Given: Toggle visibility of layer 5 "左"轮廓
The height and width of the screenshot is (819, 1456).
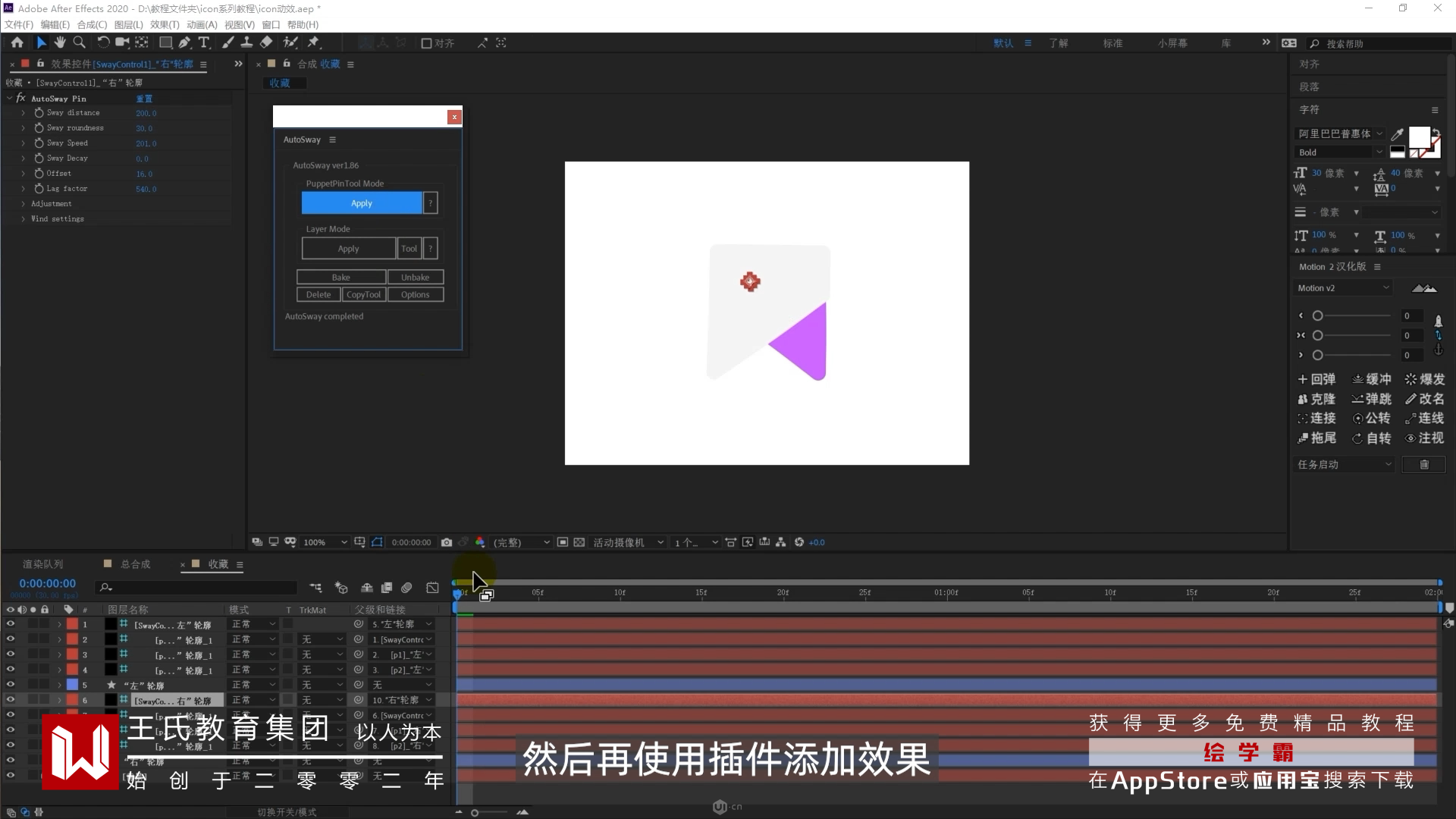Looking at the screenshot, I should (x=11, y=685).
